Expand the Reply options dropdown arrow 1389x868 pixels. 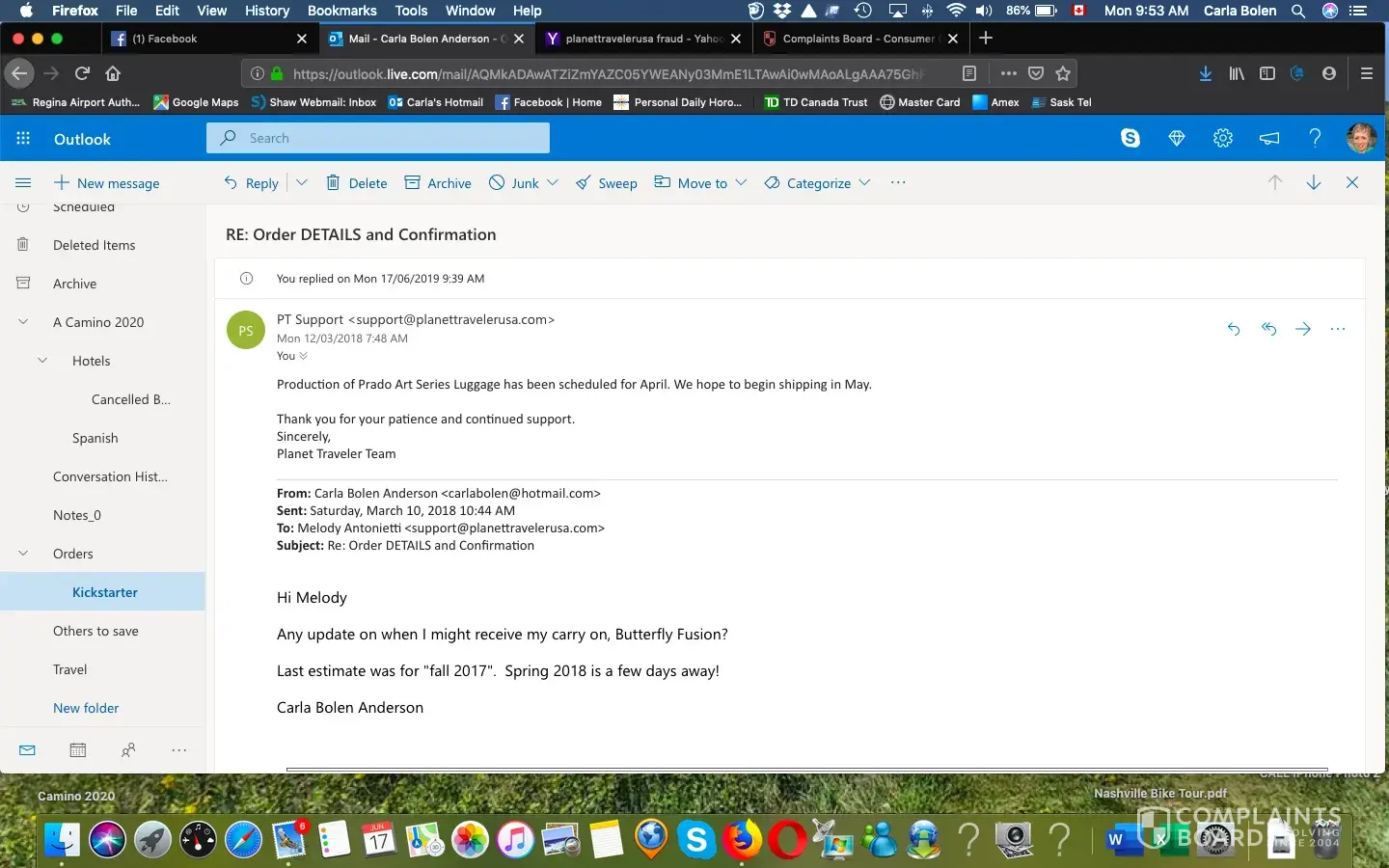[x=301, y=182]
